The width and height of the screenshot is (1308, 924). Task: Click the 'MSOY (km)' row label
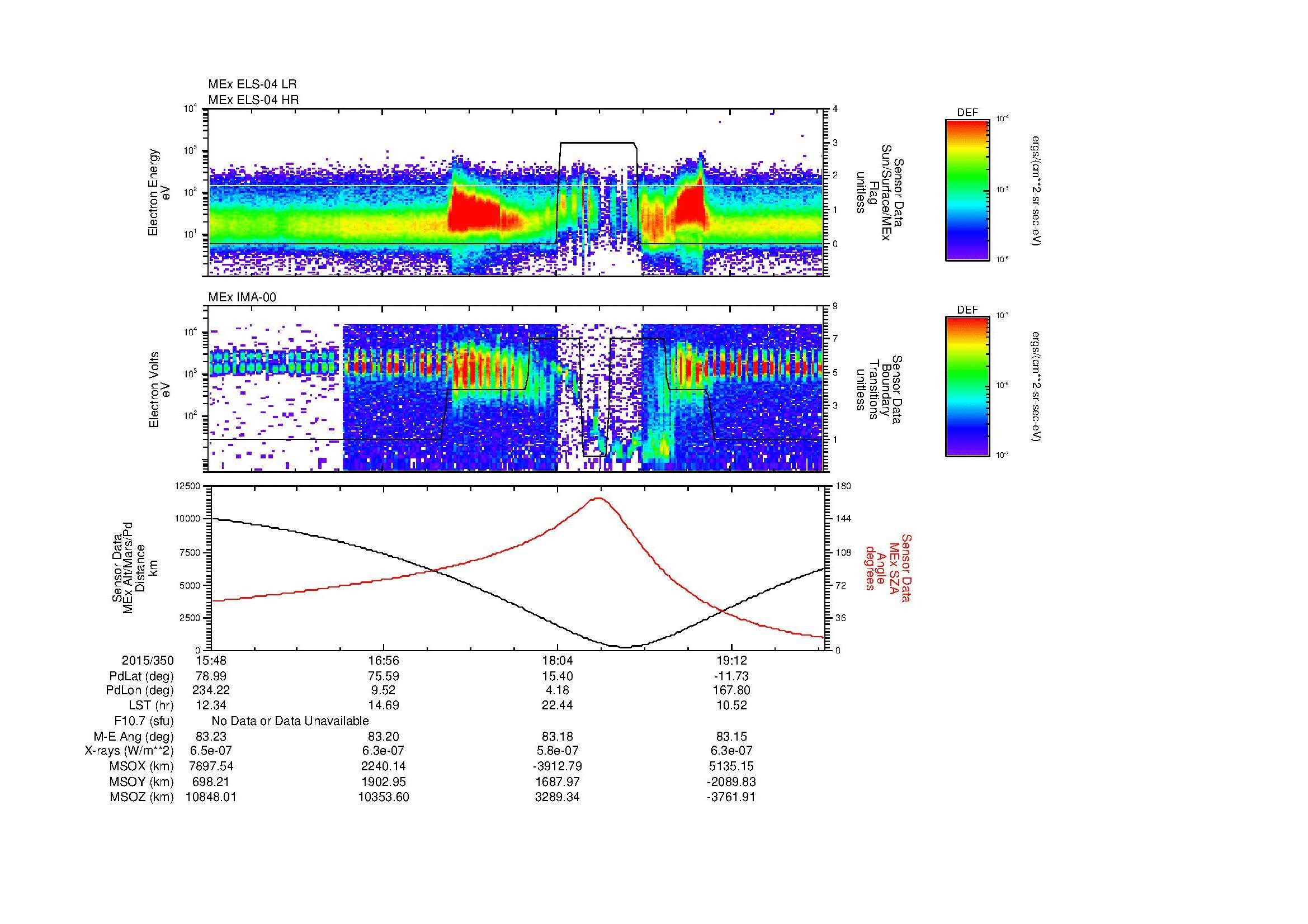point(142,781)
